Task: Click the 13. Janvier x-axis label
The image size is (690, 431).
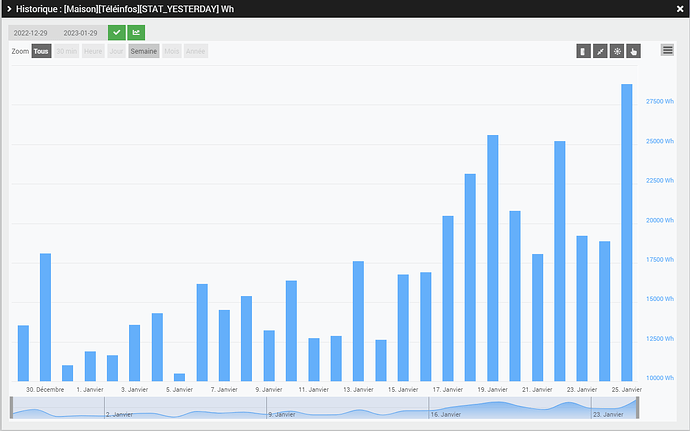Action: (358, 390)
